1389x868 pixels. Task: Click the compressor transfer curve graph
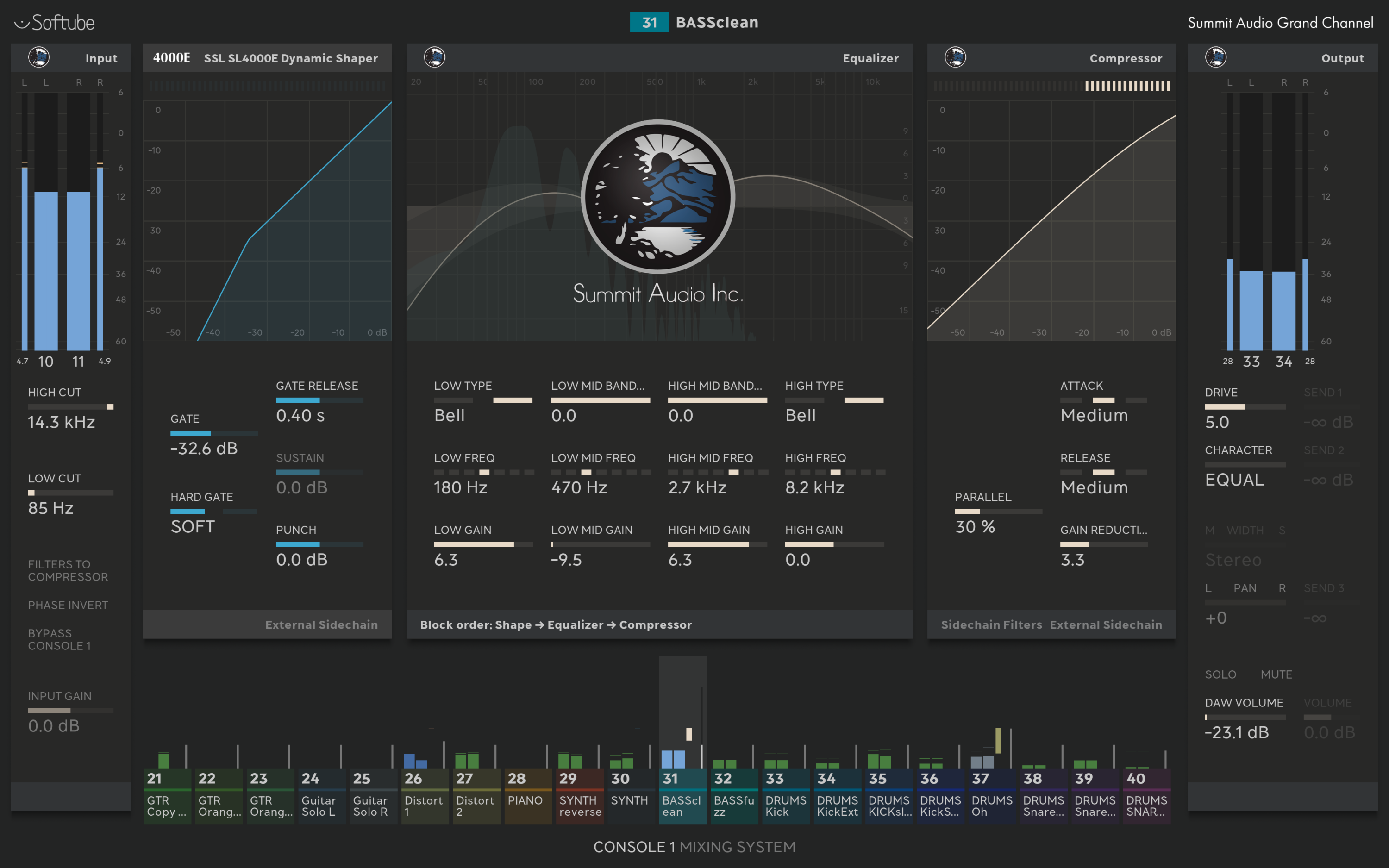tap(1051, 220)
